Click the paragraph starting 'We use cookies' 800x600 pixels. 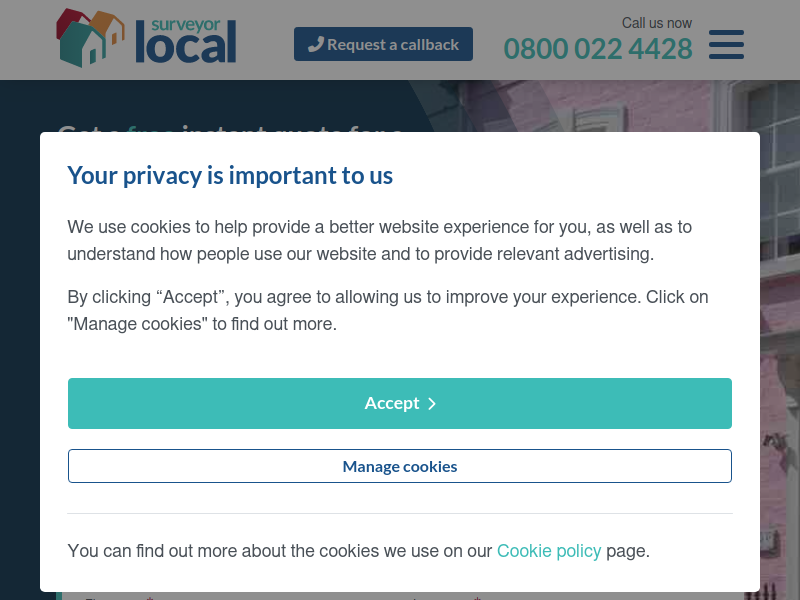point(380,240)
